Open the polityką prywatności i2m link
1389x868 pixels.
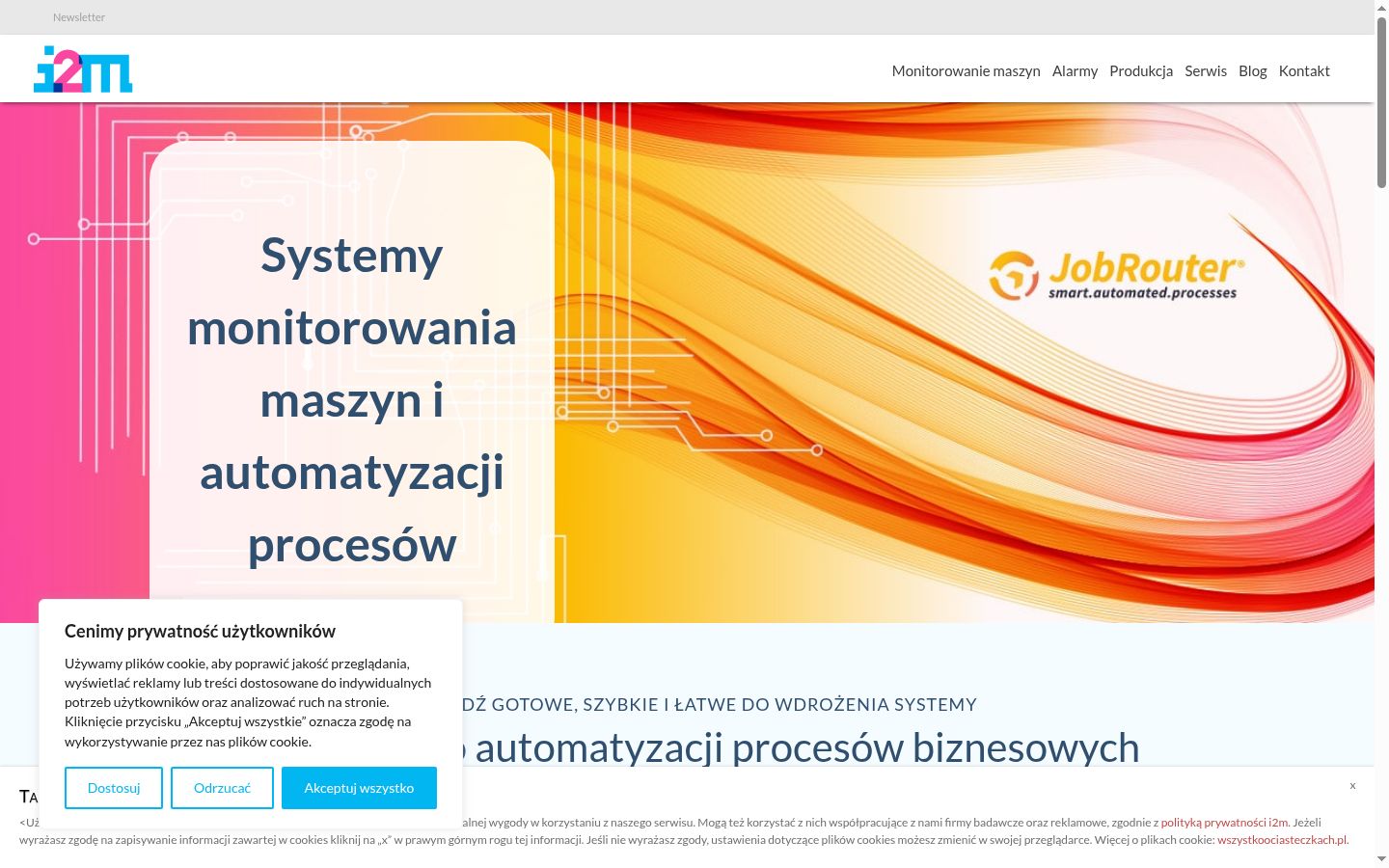tap(1224, 823)
